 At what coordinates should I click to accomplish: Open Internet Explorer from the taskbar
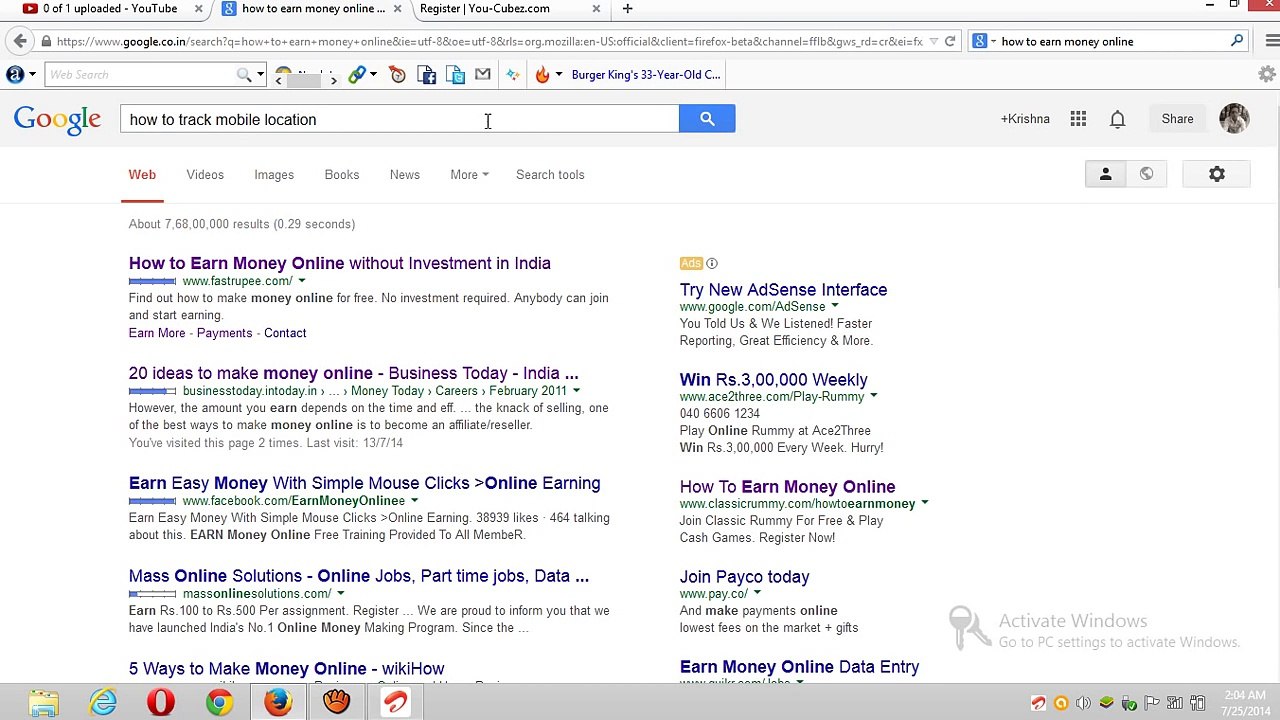(x=103, y=703)
